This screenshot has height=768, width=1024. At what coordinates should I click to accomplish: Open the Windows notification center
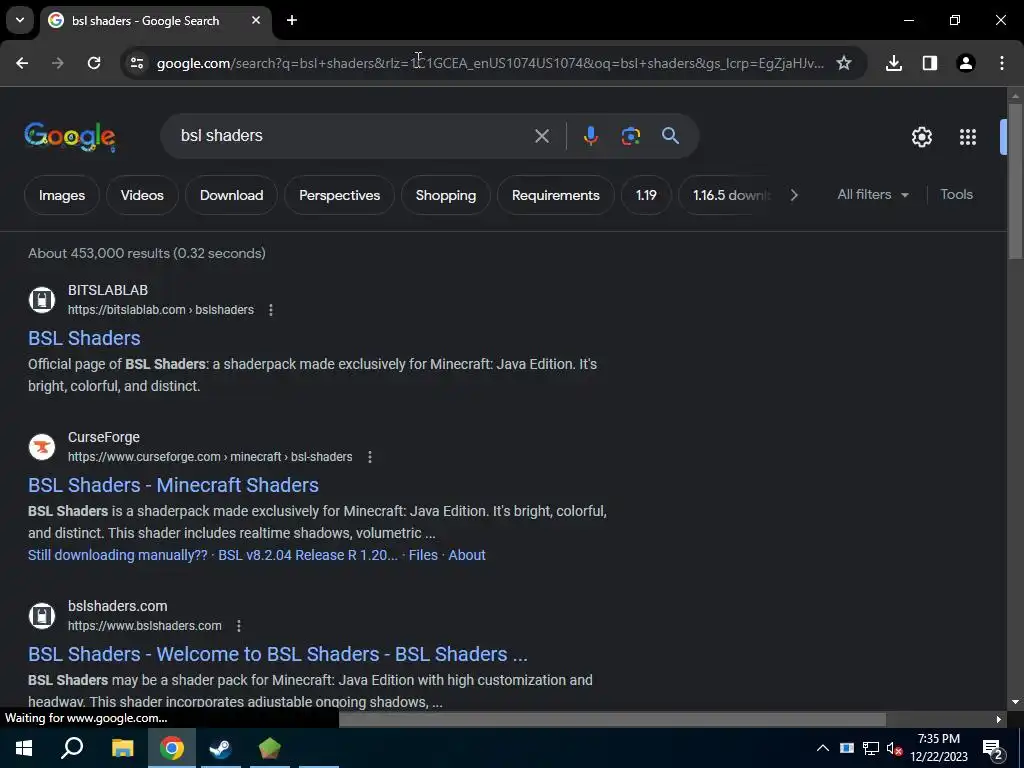point(992,748)
